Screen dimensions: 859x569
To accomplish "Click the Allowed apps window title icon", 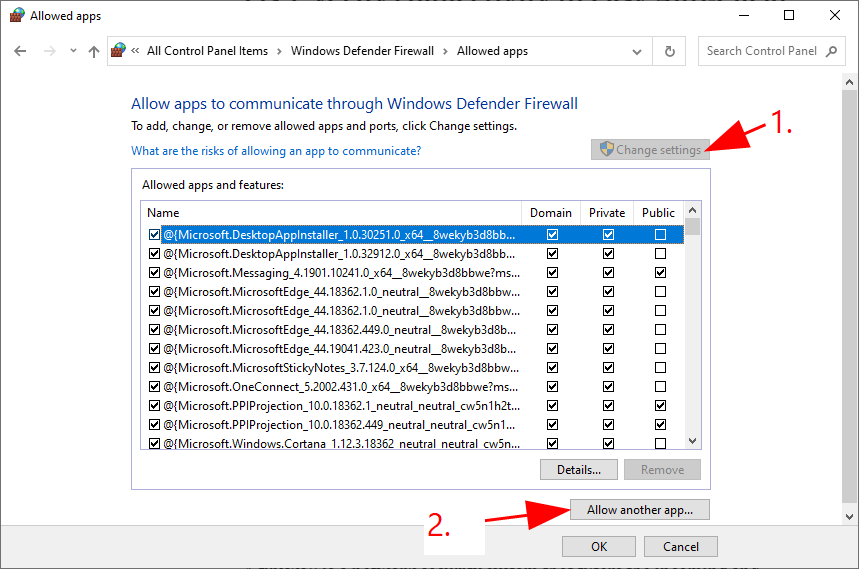I will [x=16, y=16].
